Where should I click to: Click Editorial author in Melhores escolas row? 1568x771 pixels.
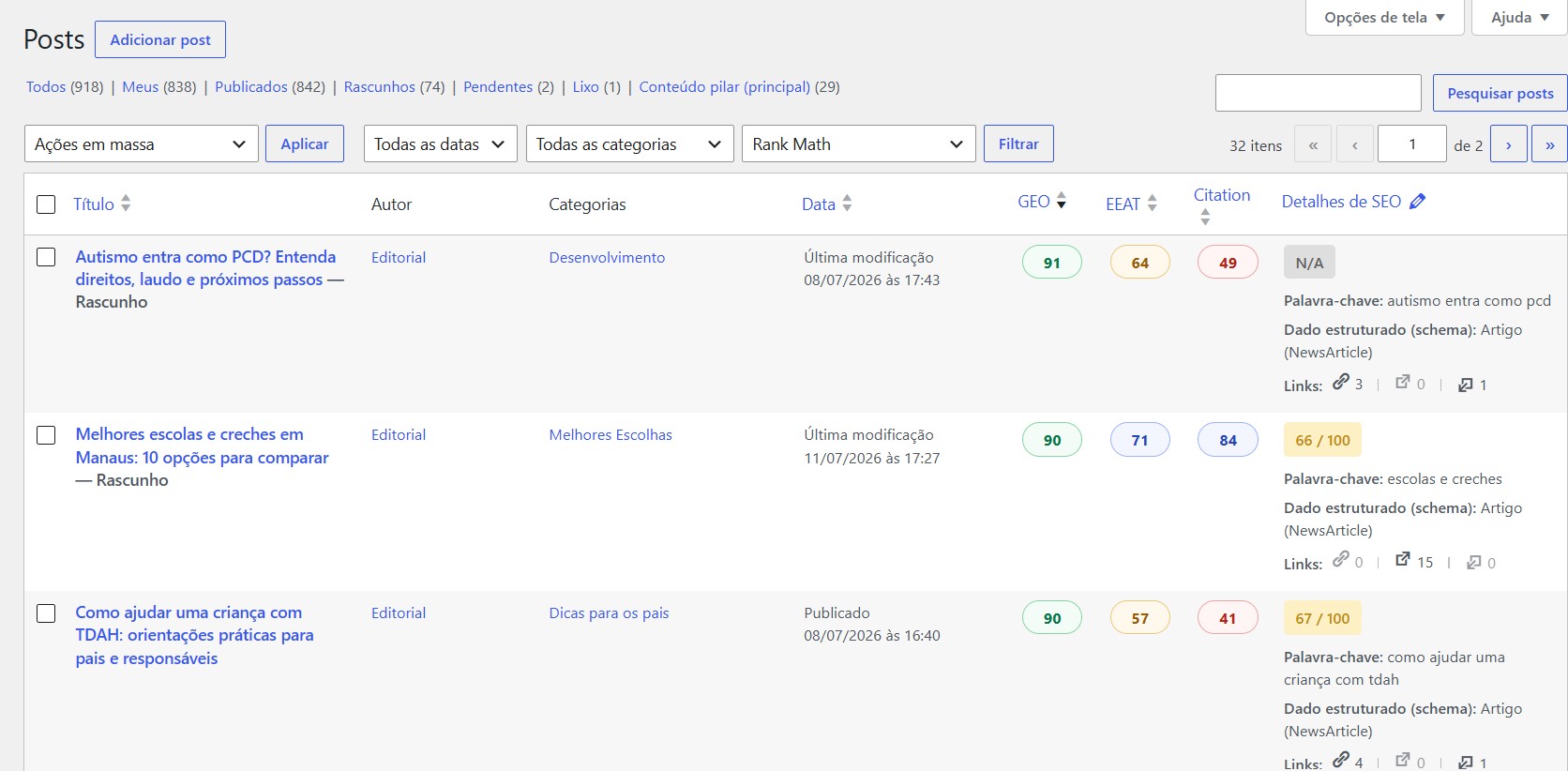[x=399, y=434]
